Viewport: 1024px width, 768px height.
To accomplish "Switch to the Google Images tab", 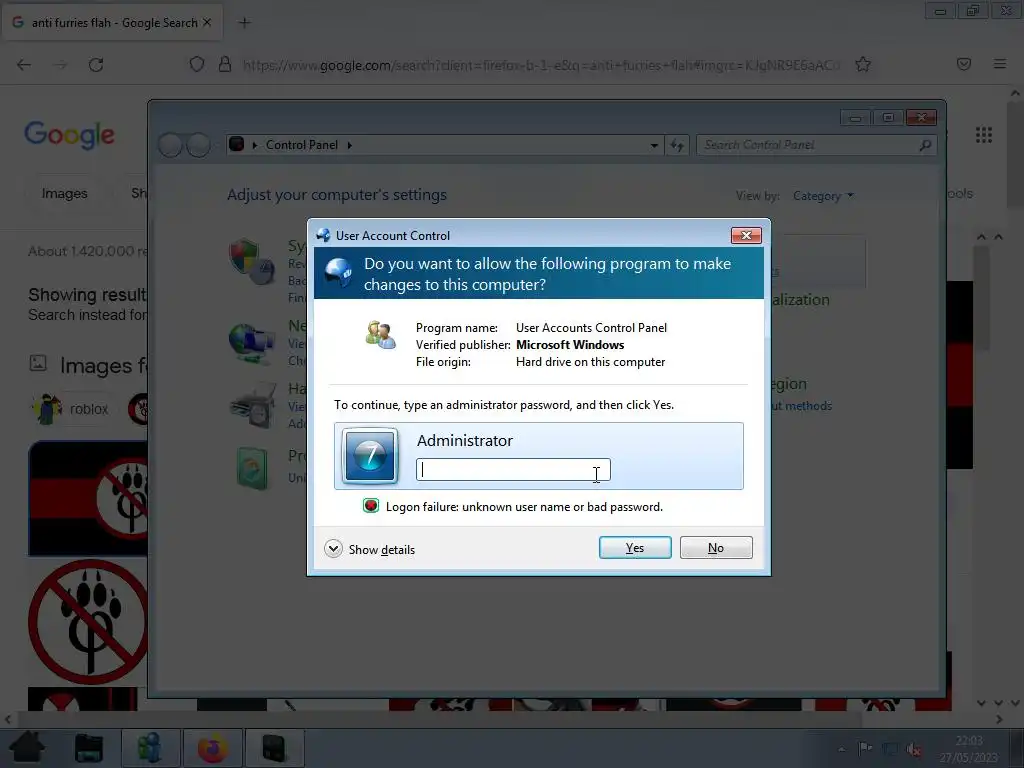I will (x=64, y=193).
